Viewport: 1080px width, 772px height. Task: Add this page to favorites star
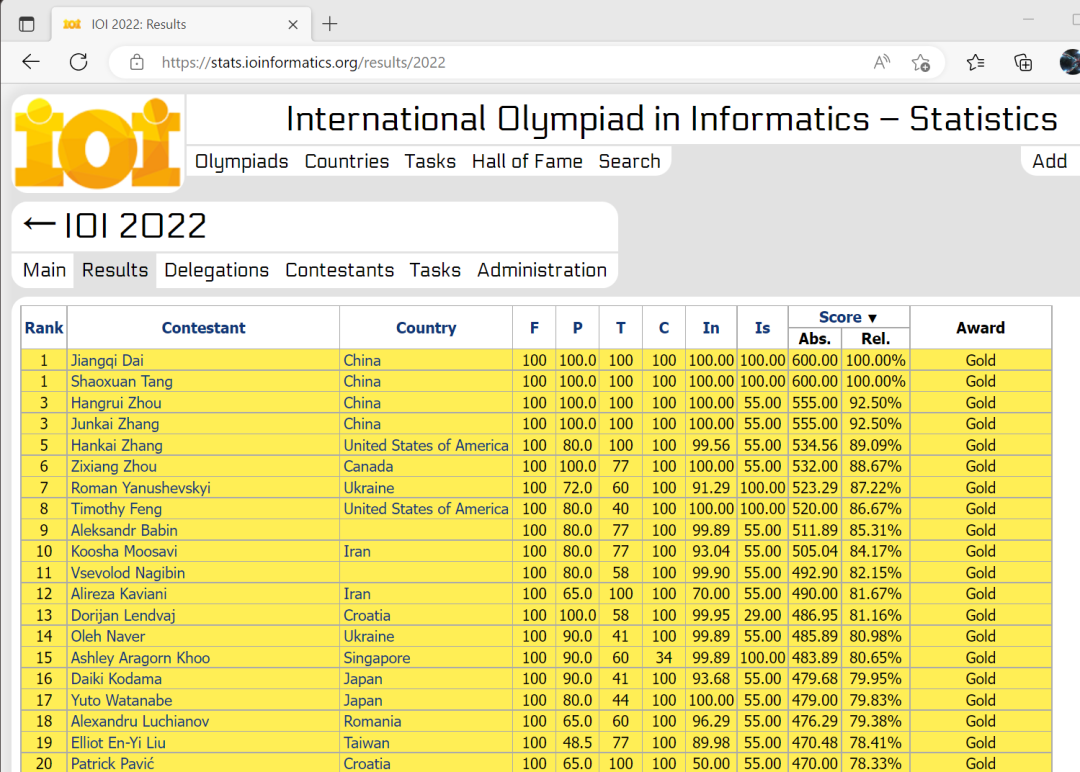point(921,63)
